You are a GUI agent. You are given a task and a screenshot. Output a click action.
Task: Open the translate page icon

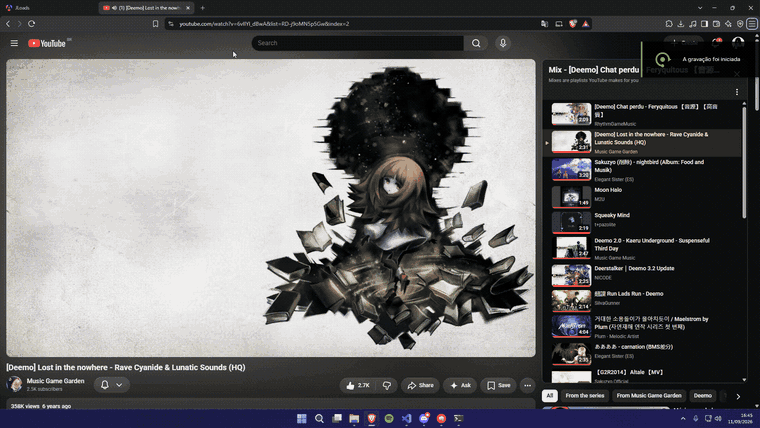[x=544, y=23]
